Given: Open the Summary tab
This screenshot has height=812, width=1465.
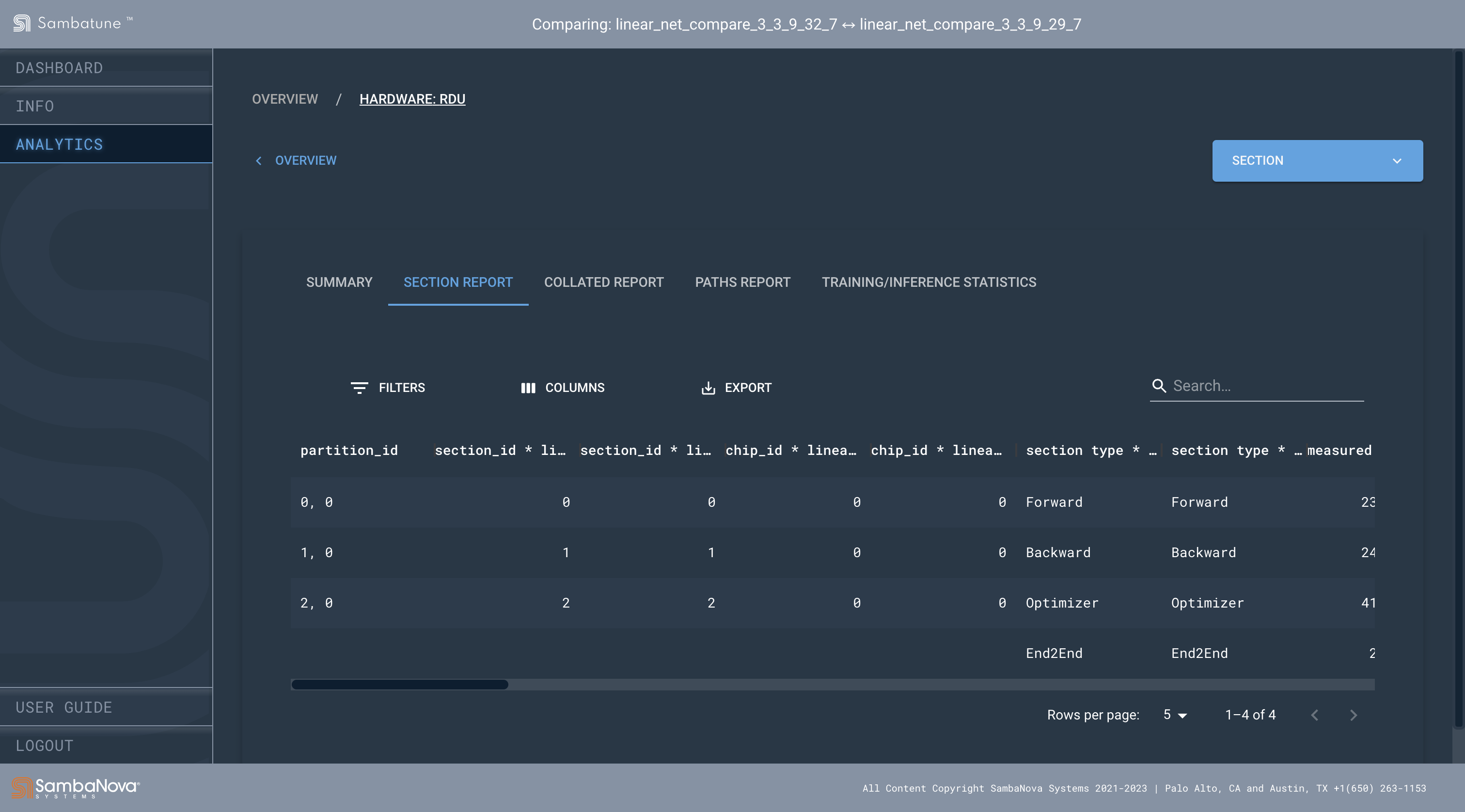Looking at the screenshot, I should tap(339, 281).
